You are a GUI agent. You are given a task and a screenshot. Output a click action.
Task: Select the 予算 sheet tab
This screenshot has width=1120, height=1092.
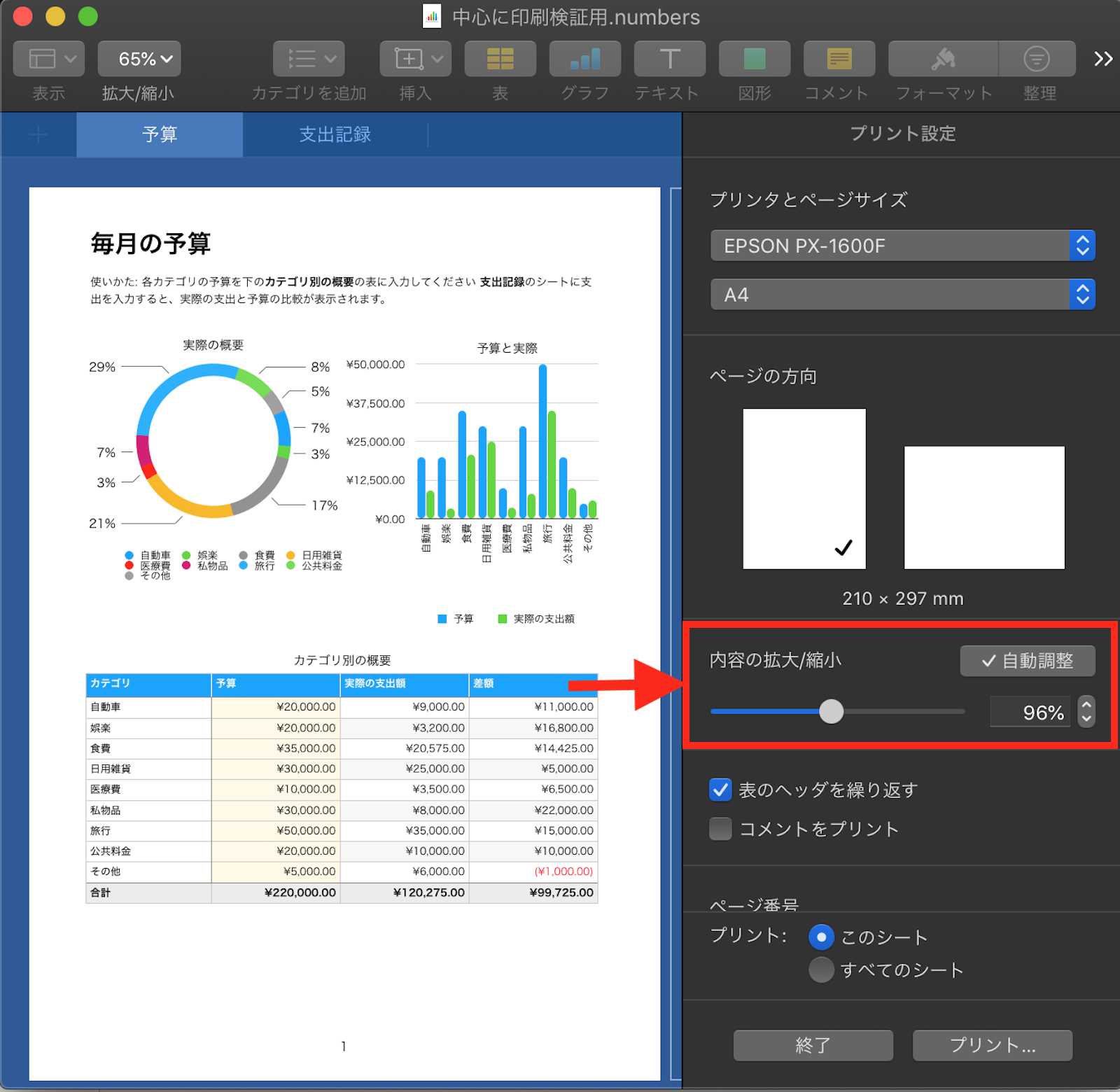click(160, 134)
